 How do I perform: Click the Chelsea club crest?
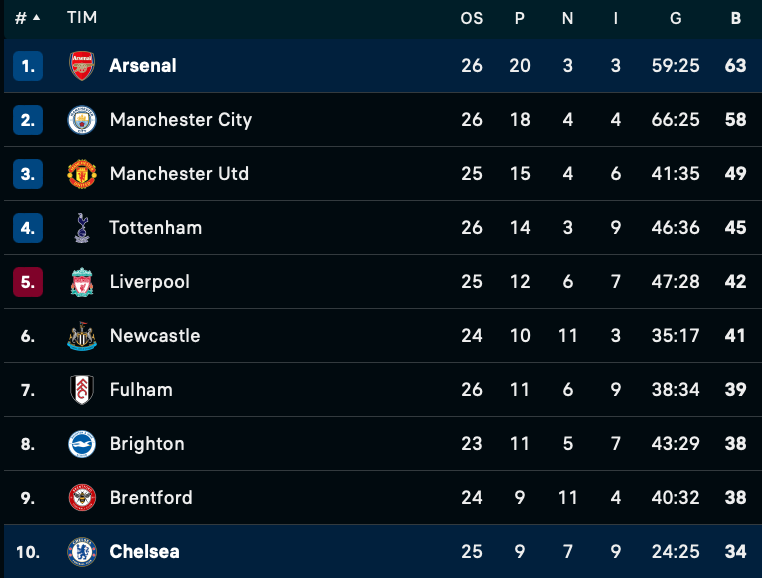[x=82, y=552]
